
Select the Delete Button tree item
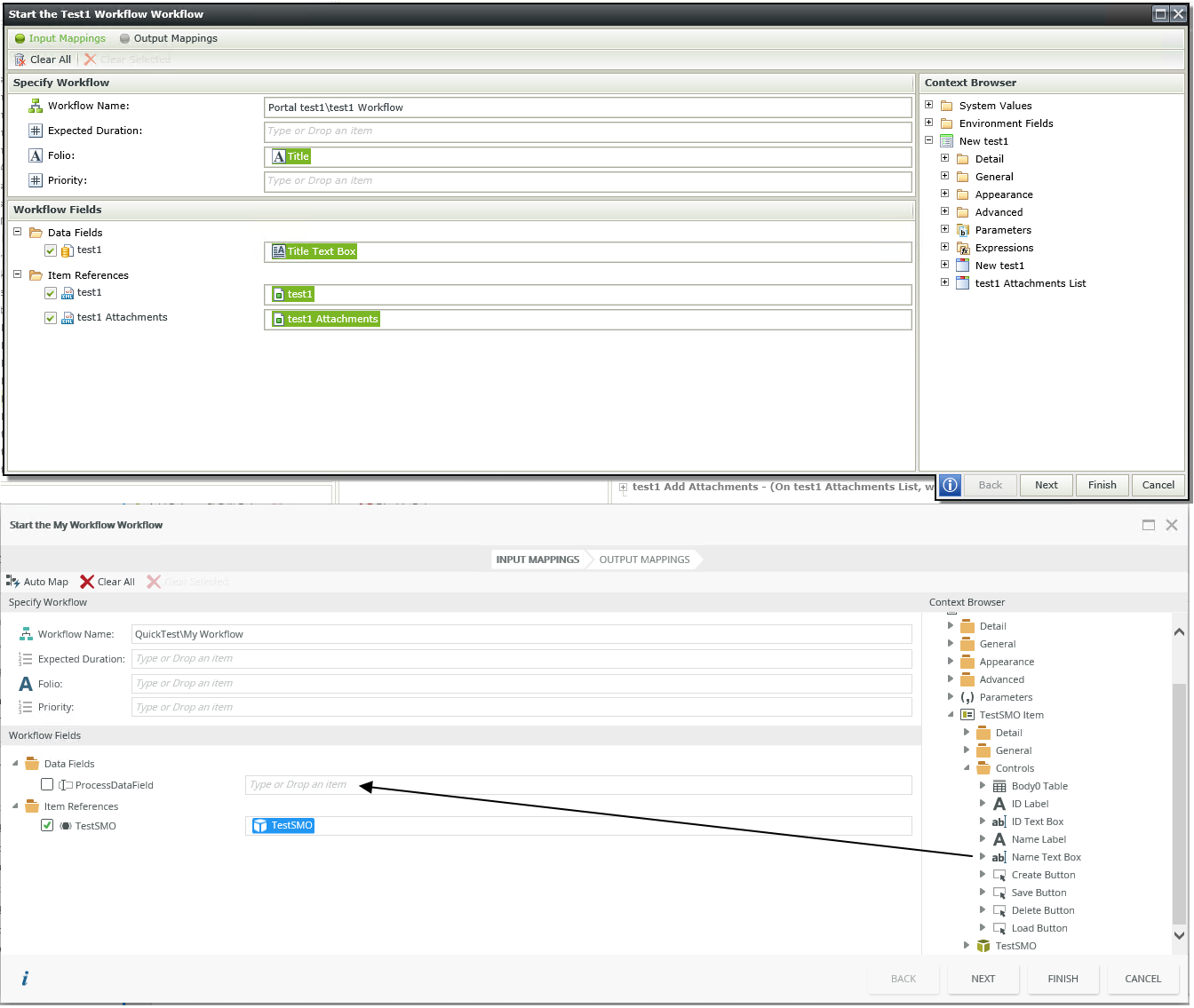[x=1043, y=910]
